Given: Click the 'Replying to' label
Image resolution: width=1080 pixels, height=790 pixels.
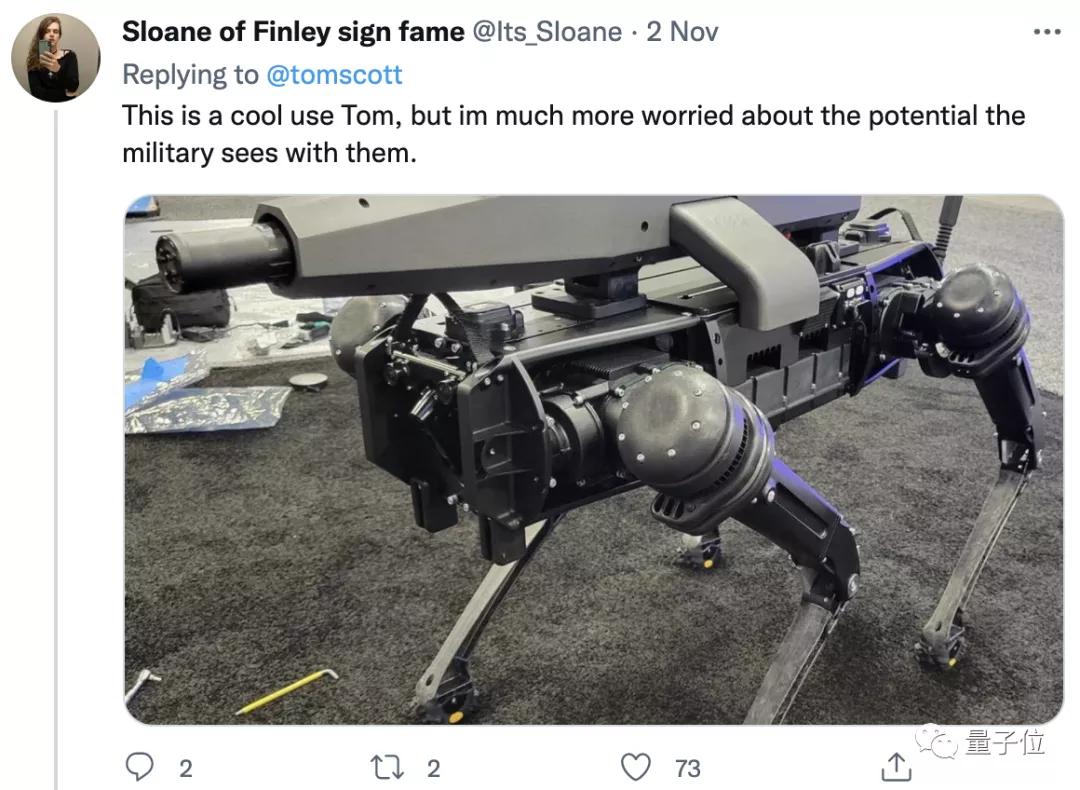Looking at the screenshot, I should pyautogui.click(x=190, y=74).
